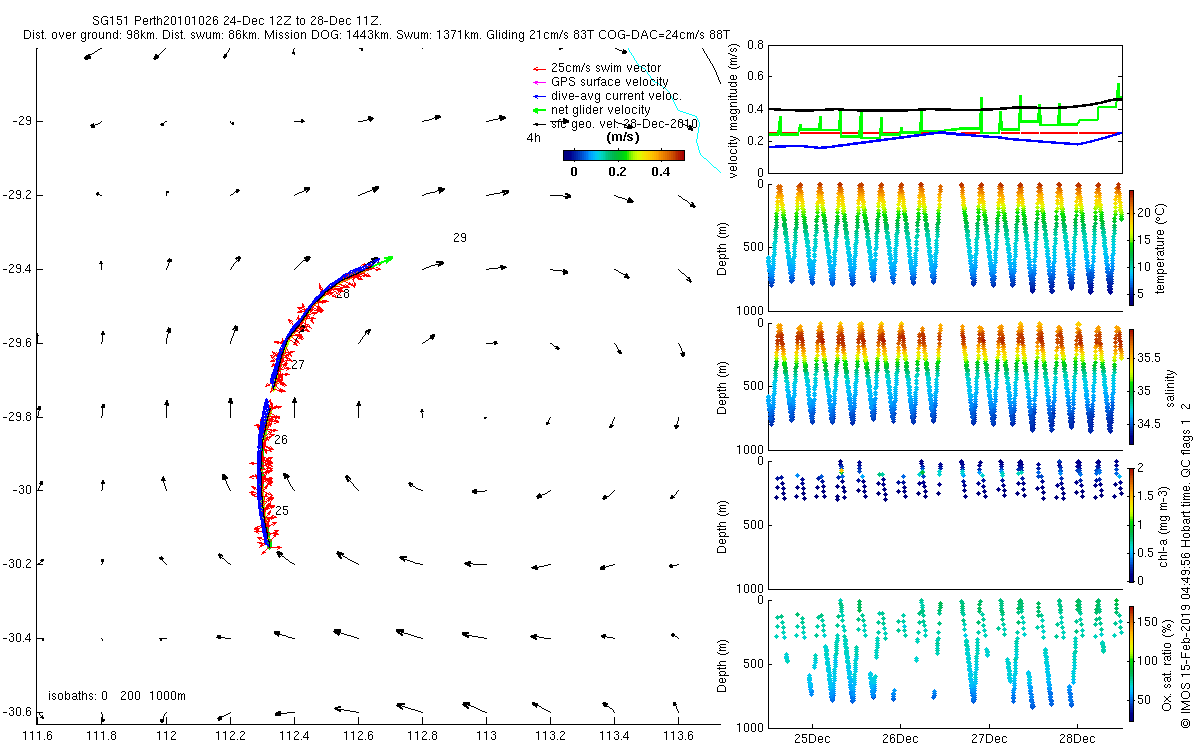Viewport: 1200px width, 750px height.
Task: Click the temperature (°C) colorbar
Action: (1132, 246)
